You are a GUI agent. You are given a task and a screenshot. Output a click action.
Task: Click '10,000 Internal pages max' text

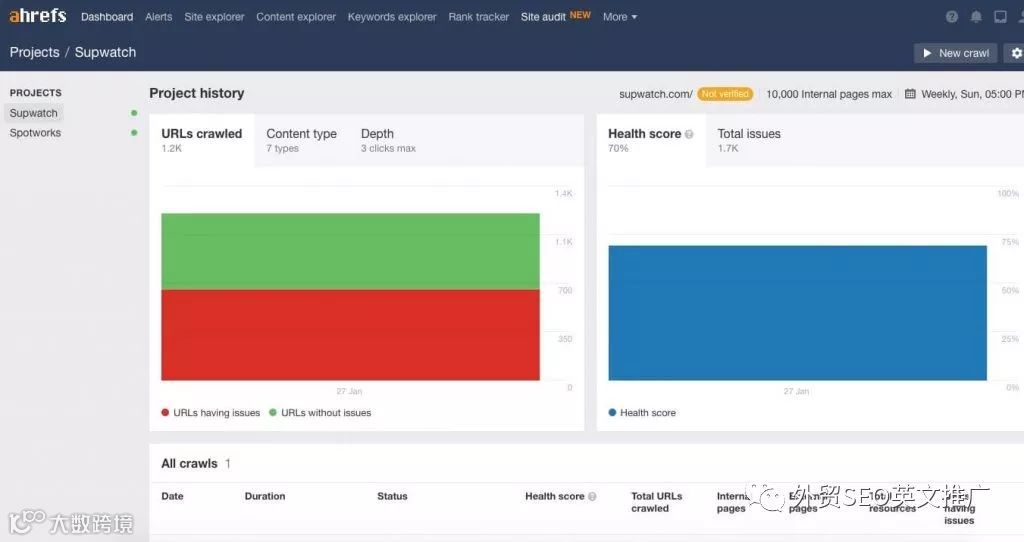(829, 94)
